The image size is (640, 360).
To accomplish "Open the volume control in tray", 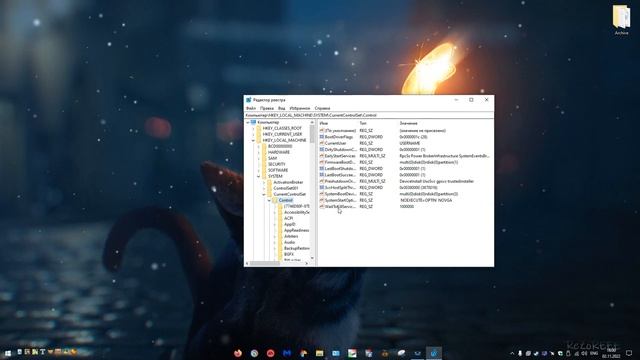I will pos(584,353).
